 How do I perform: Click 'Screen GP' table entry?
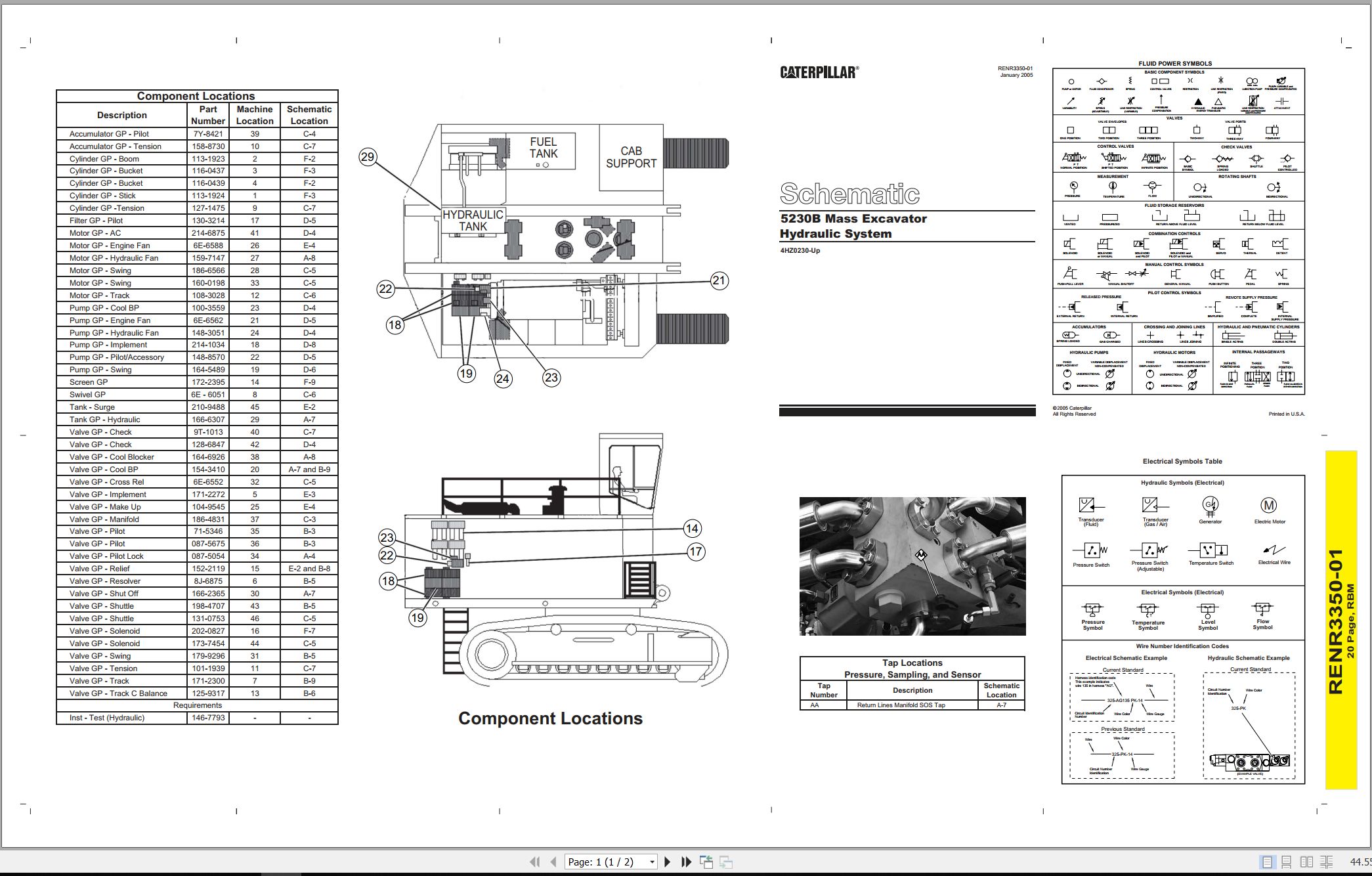point(89,382)
